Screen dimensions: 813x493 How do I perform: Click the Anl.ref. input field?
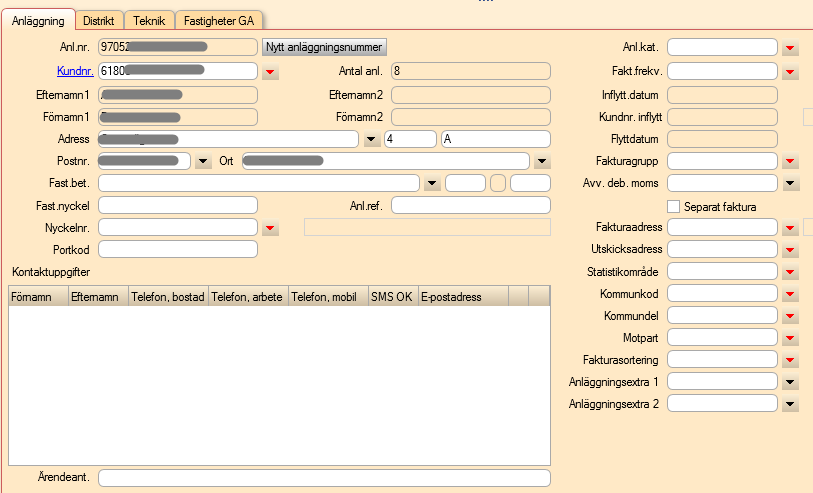click(471, 205)
